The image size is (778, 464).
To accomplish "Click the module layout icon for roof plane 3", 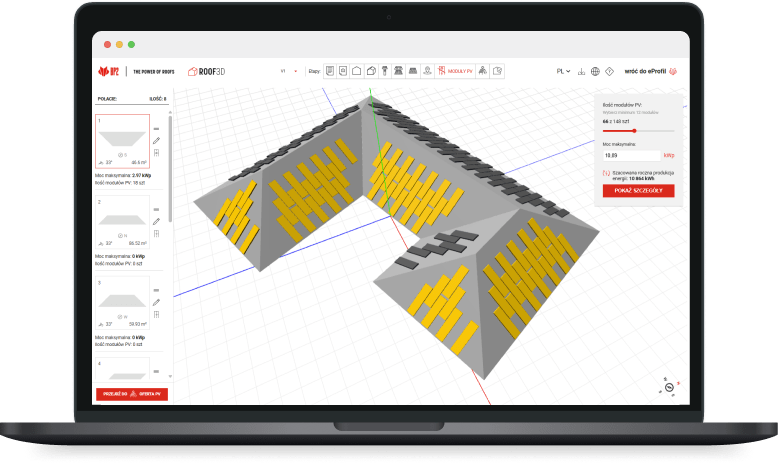I will [x=157, y=315].
